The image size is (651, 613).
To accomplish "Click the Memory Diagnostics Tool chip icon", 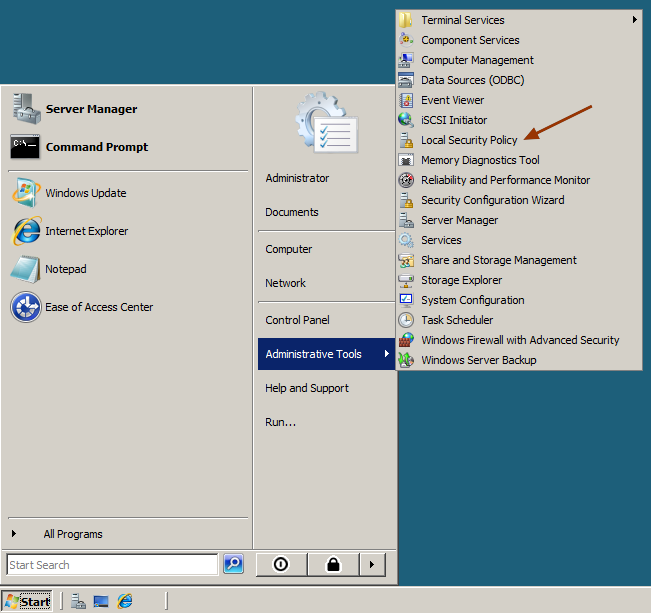I will pos(406,160).
